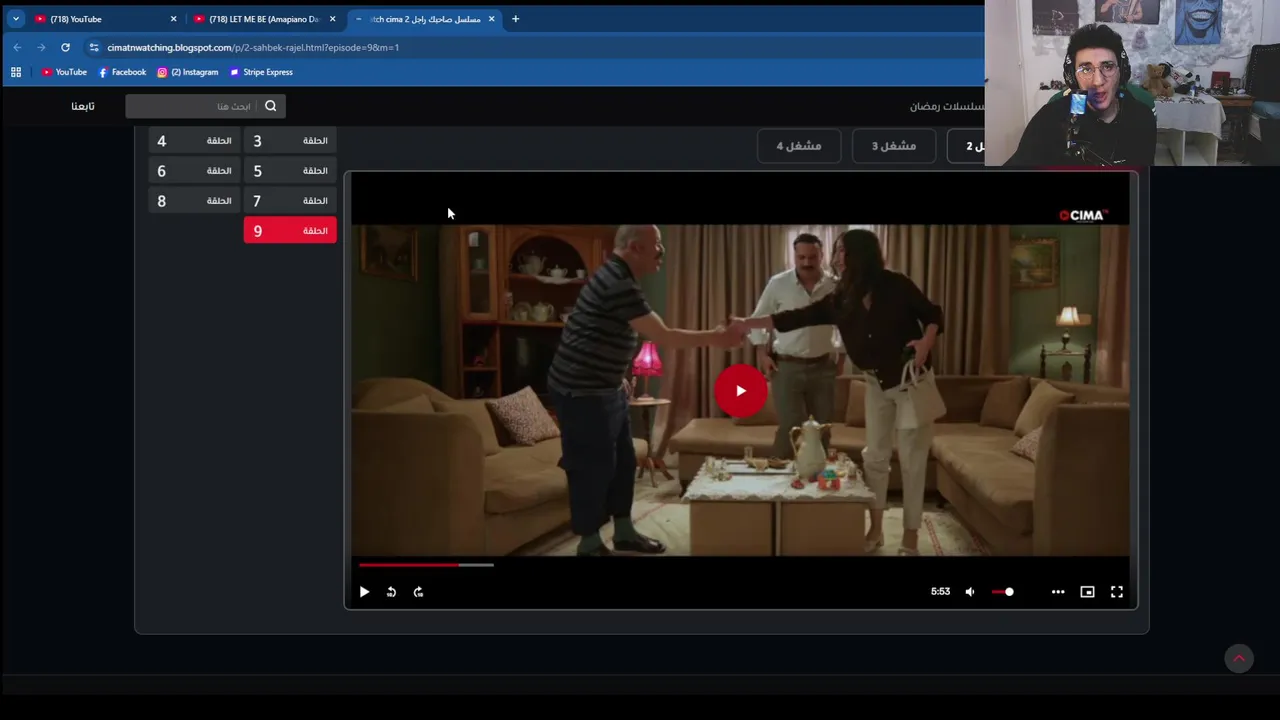Open the player's three-dot more options
This screenshot has width=1280, height=720.
tap(1058, 592)
